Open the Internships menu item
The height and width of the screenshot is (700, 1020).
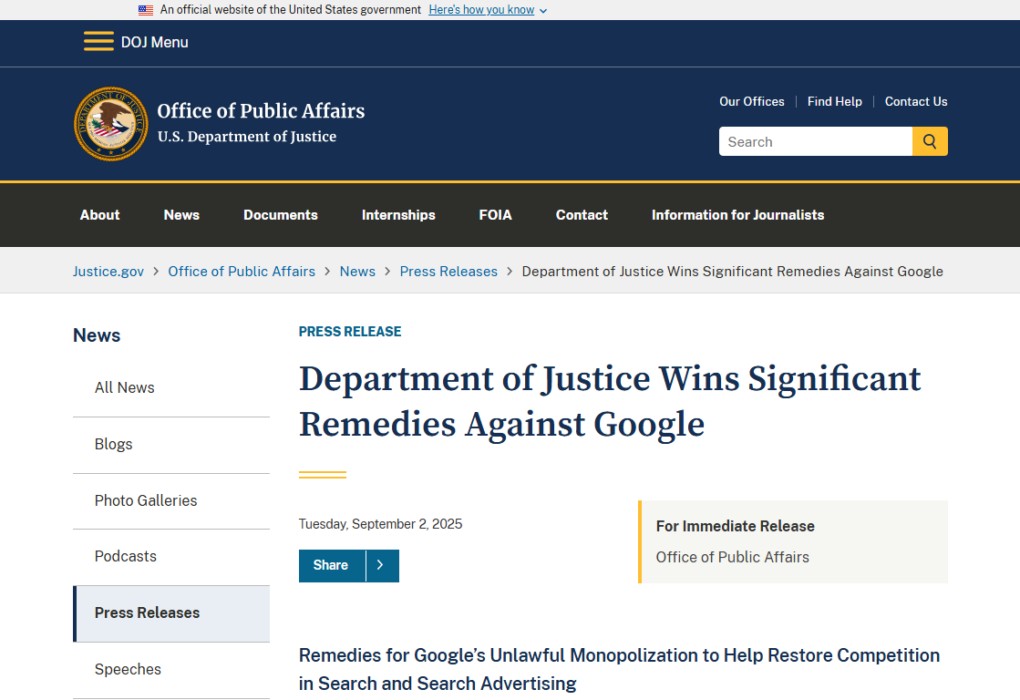tap(398, 215)
